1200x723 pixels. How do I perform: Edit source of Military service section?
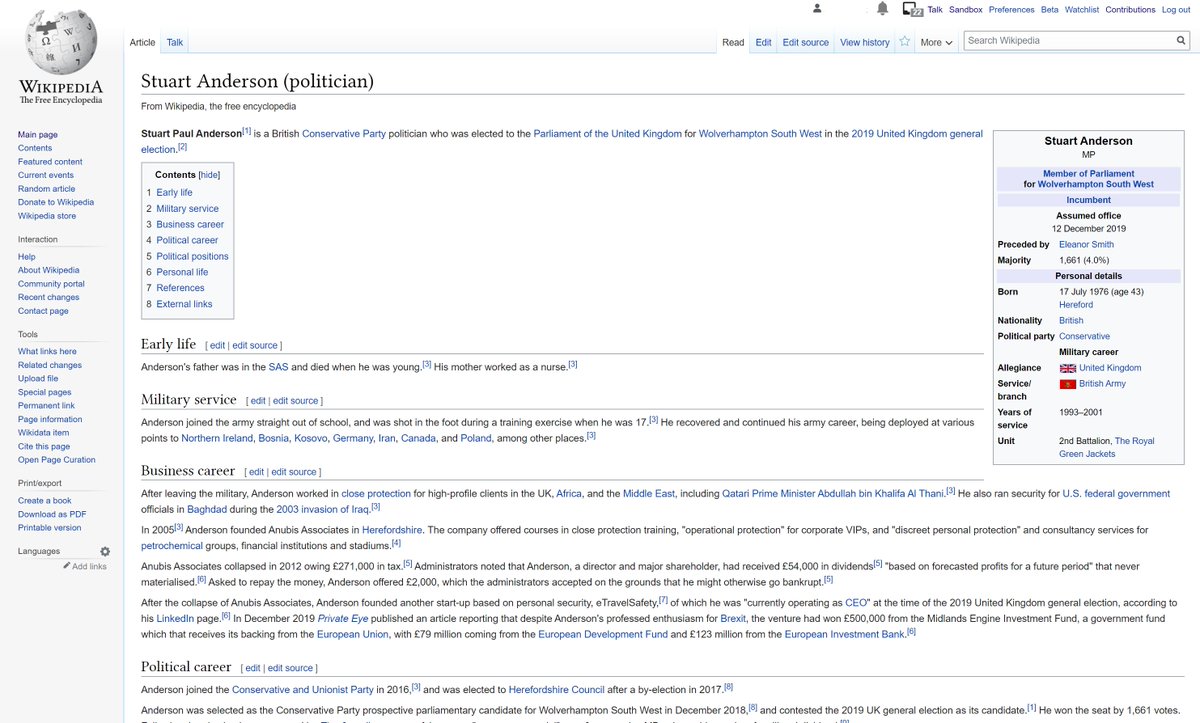pos(296,401)
